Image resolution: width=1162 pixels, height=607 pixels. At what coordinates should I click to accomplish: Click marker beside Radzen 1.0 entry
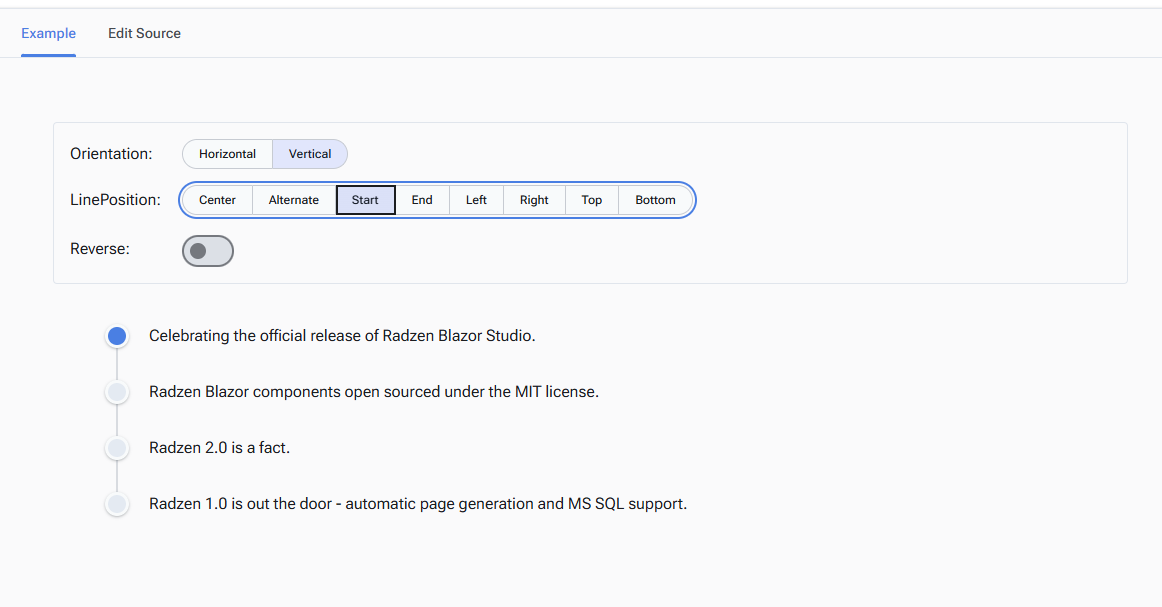coord(117,504)
